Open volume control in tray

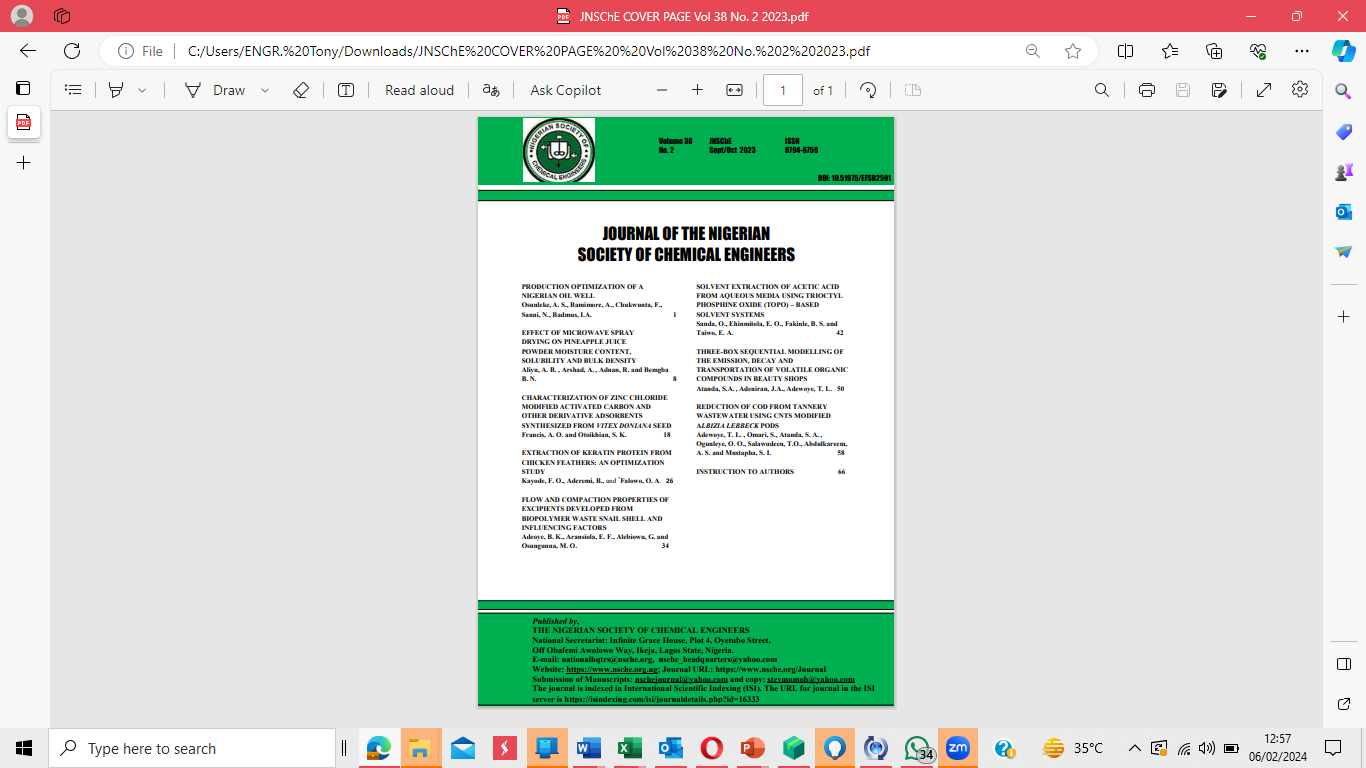pos(1206,748)
